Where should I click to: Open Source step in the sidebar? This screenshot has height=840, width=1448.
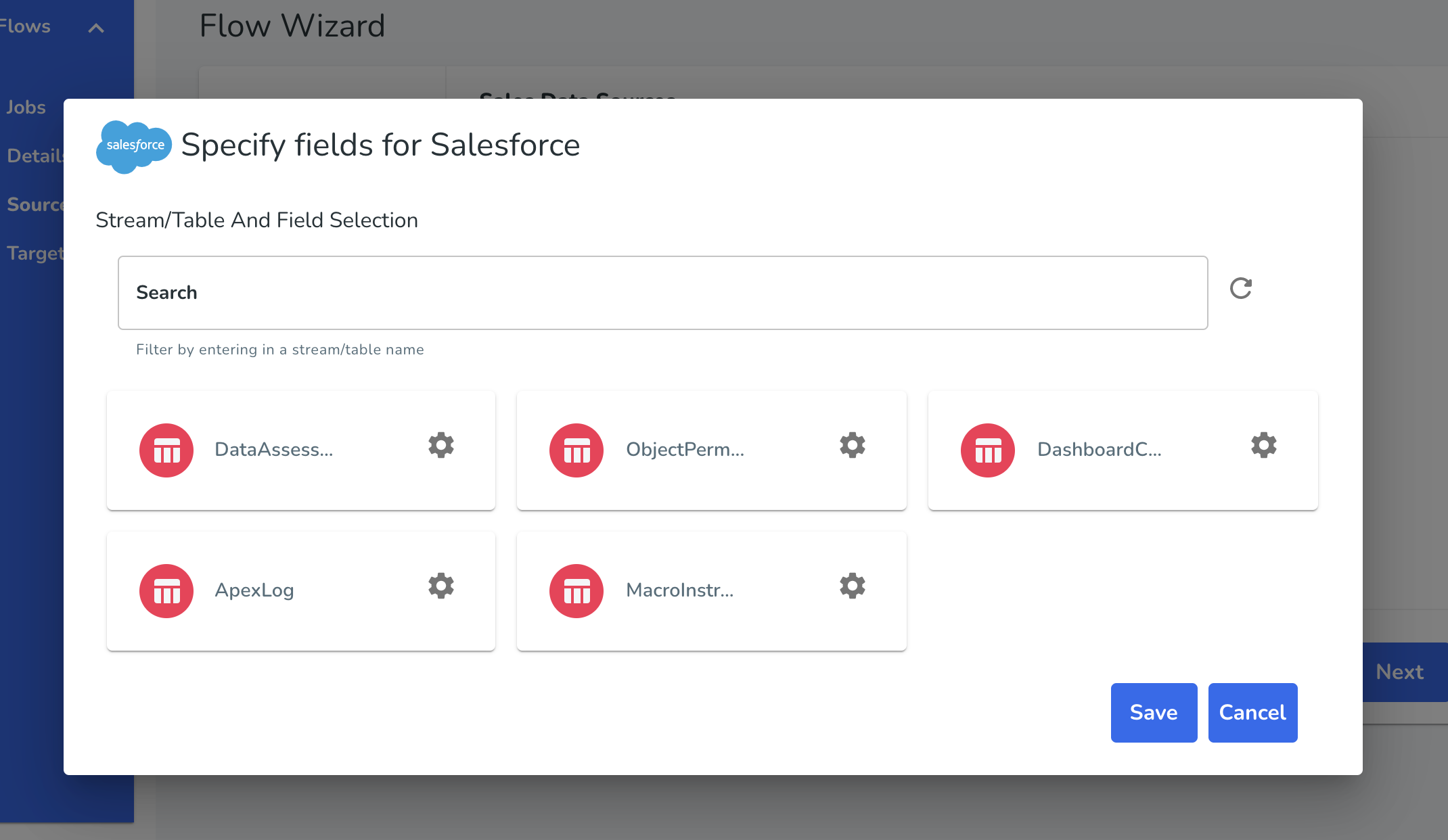(x=35, y=205)
